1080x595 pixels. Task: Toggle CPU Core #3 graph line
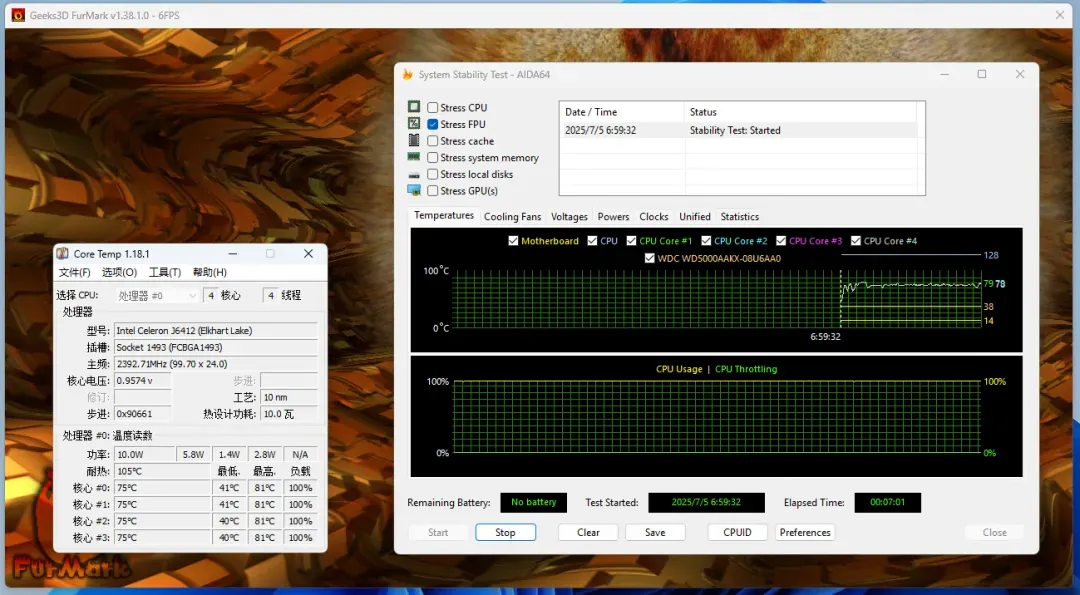(x=781, y=241)
